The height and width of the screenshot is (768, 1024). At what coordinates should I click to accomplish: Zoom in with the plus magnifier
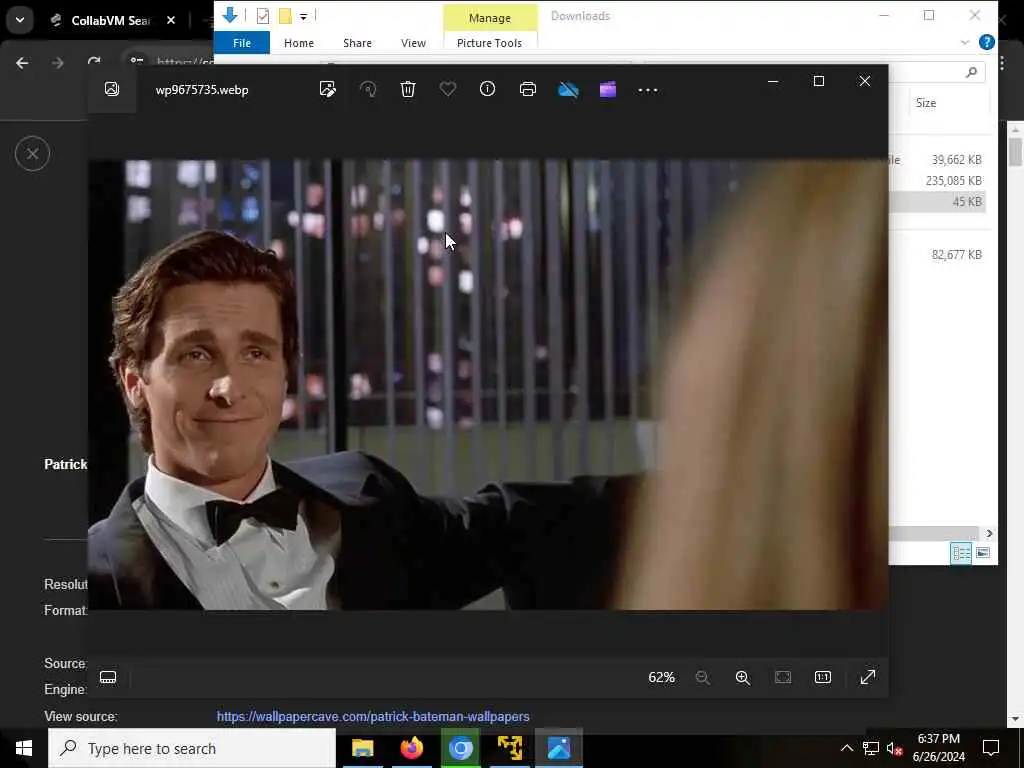(743, 677)
